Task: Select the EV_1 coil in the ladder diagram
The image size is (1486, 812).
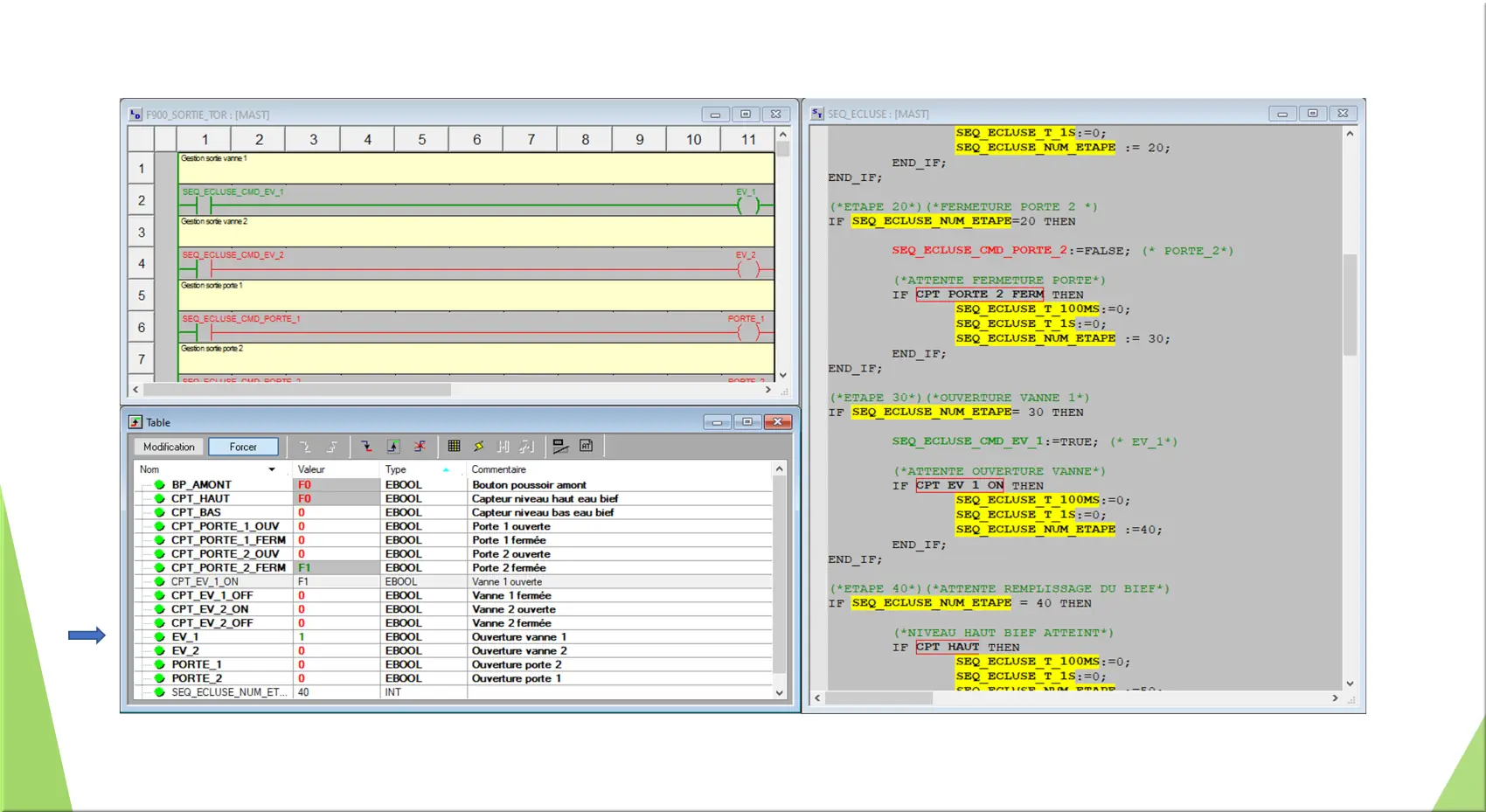Action: click(748, 205)
